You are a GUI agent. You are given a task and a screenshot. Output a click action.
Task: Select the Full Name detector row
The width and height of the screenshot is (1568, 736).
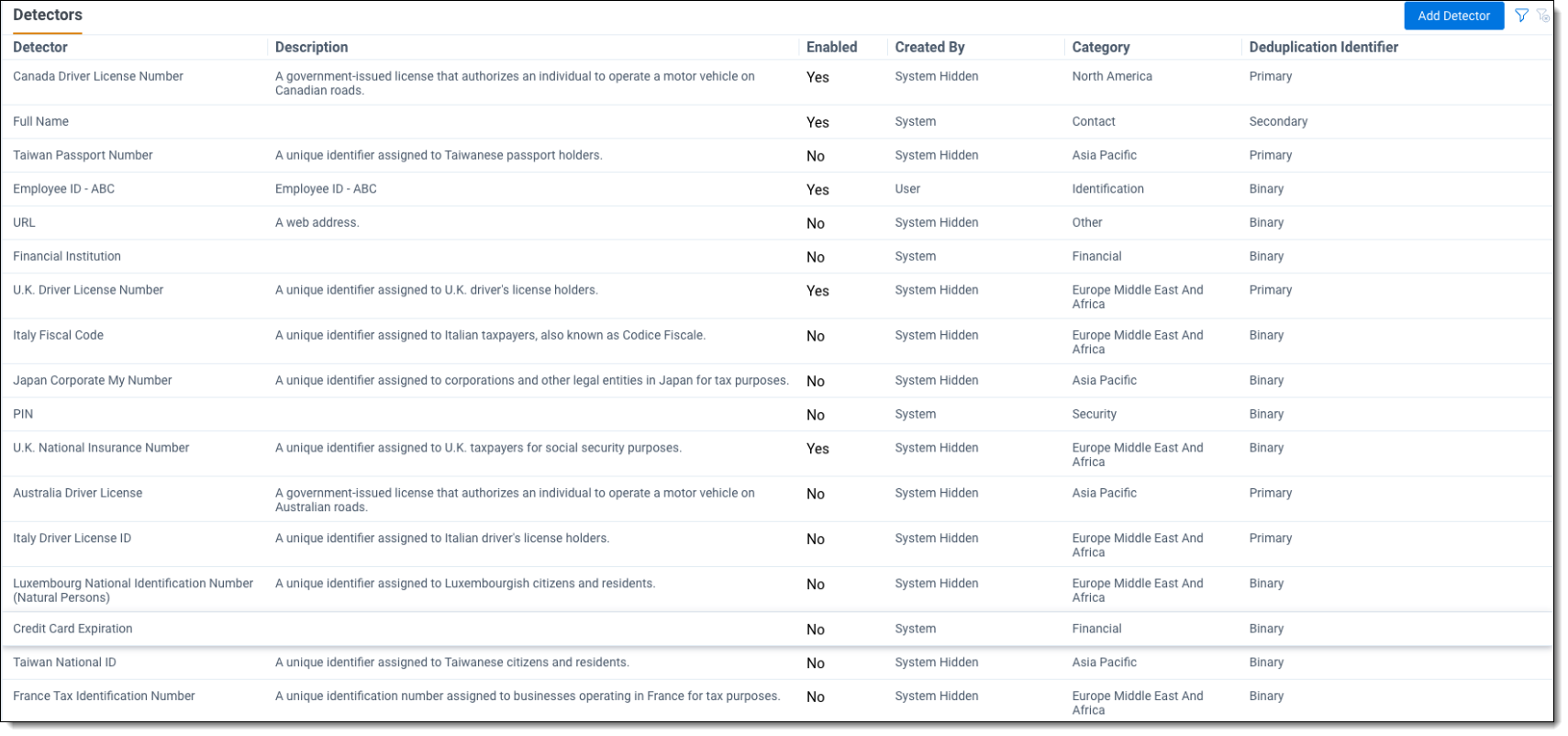click(x=41, y=122)
